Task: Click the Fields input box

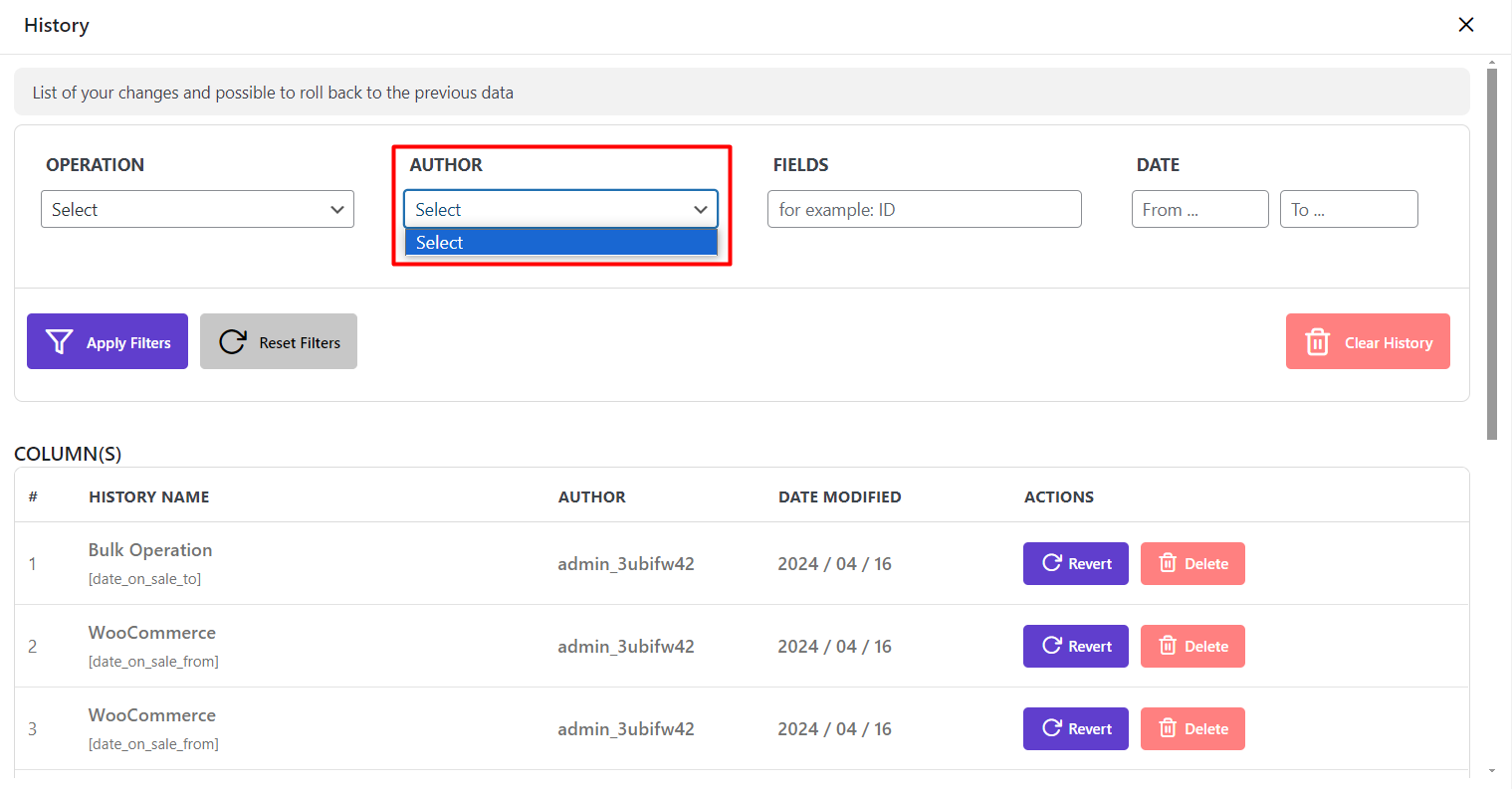Action: (924, 209)
